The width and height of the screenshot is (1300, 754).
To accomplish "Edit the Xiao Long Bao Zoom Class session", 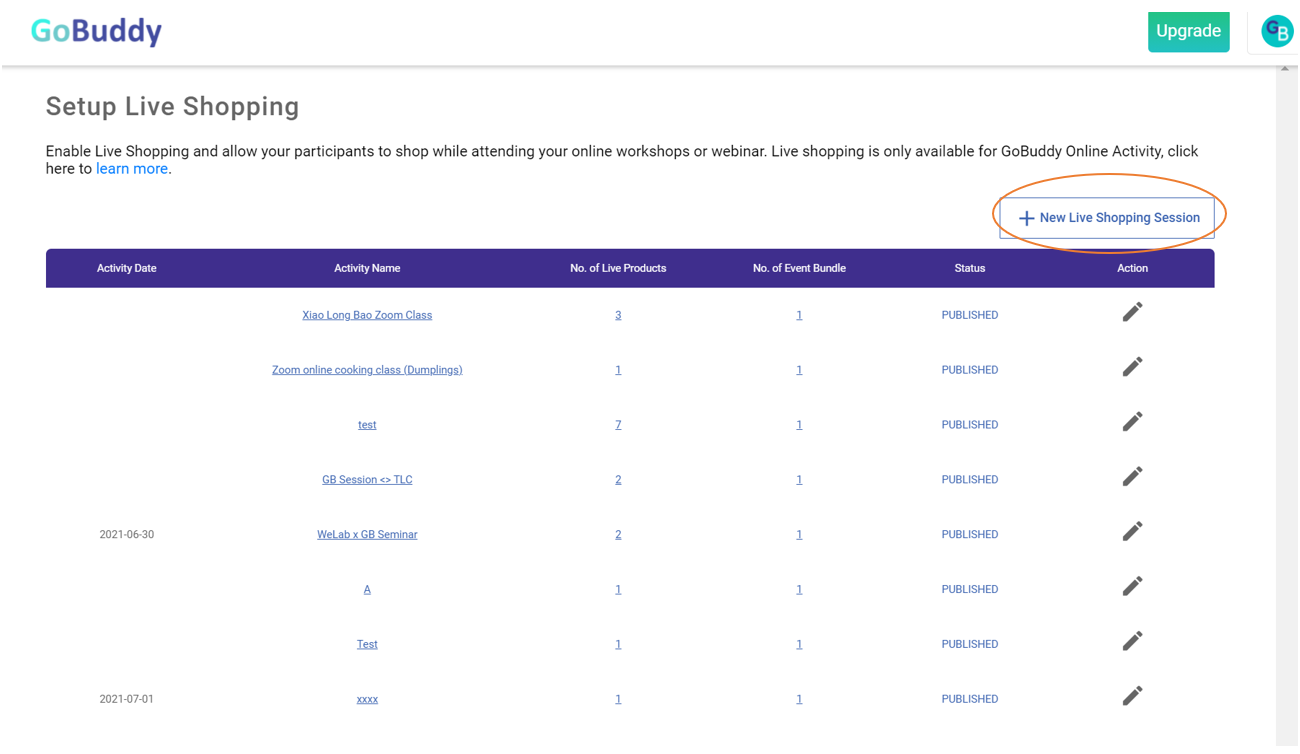I will point(1132,312).
